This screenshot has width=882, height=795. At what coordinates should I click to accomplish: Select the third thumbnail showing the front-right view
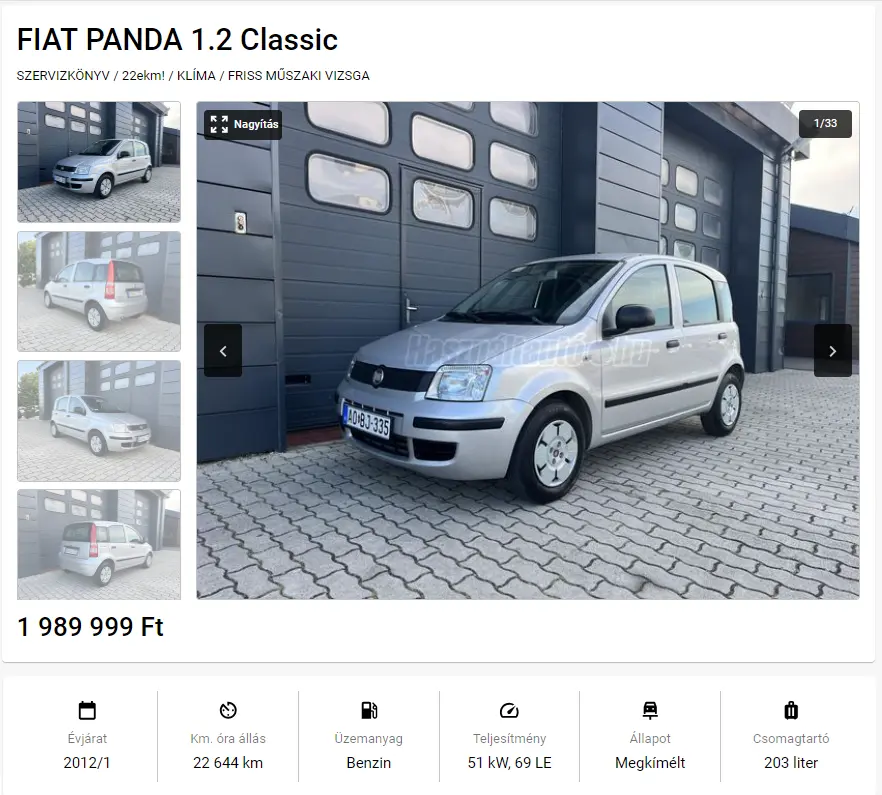(99, 421)
